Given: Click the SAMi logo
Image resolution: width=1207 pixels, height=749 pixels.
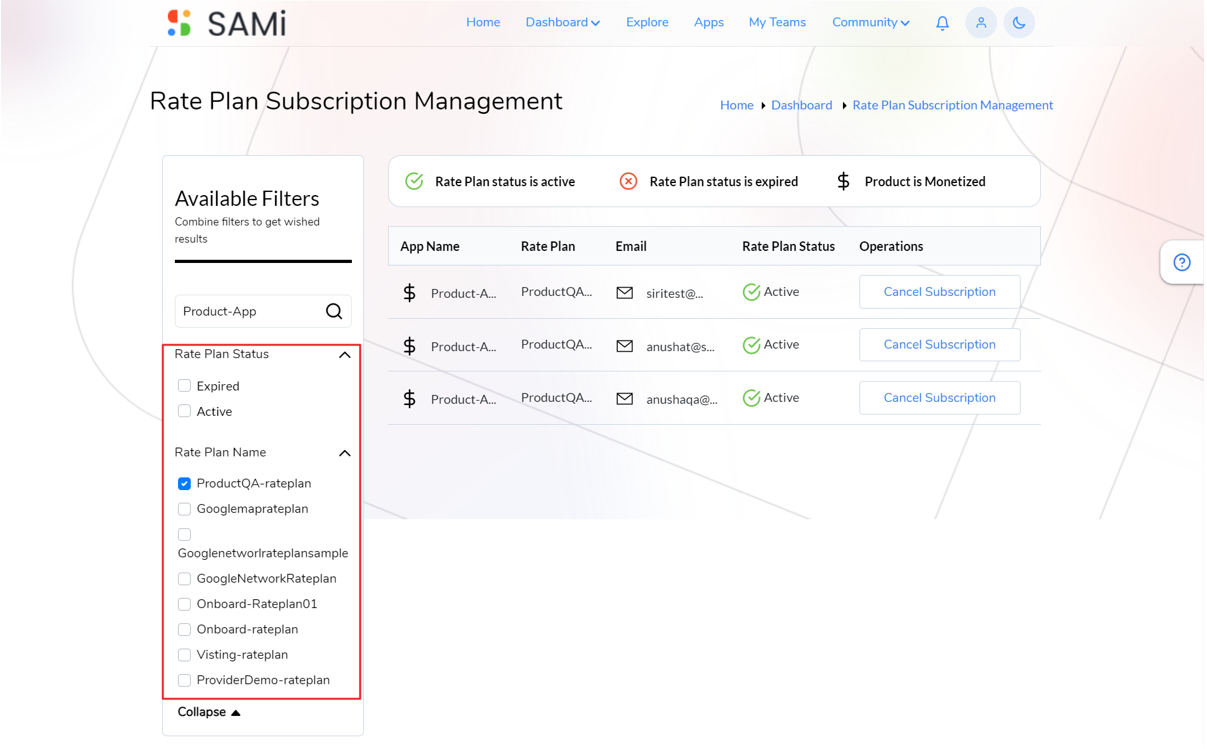Looking at the screenshot, I should coord(226,23).
